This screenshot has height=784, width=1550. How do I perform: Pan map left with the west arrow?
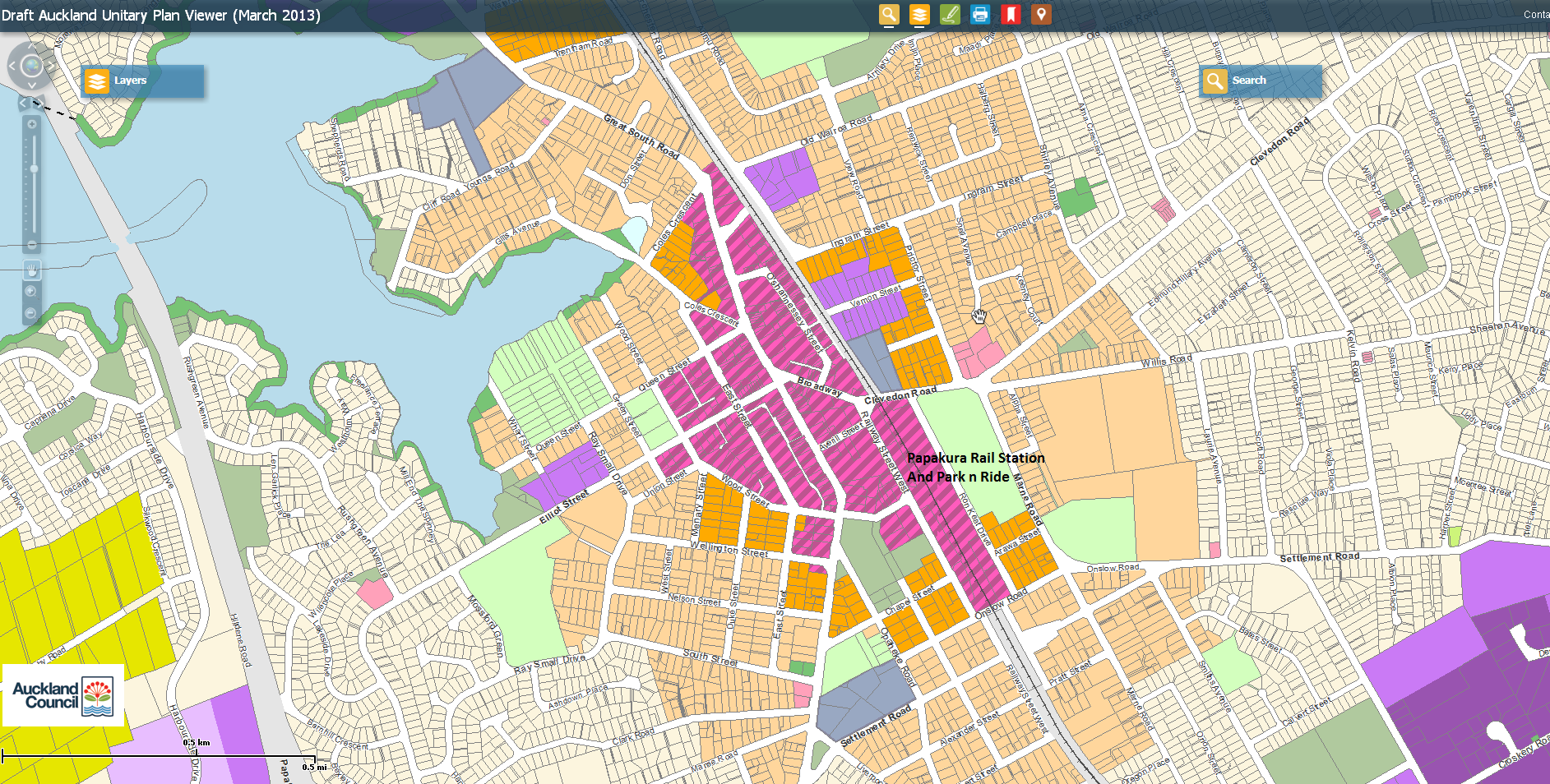pos(12,65)
